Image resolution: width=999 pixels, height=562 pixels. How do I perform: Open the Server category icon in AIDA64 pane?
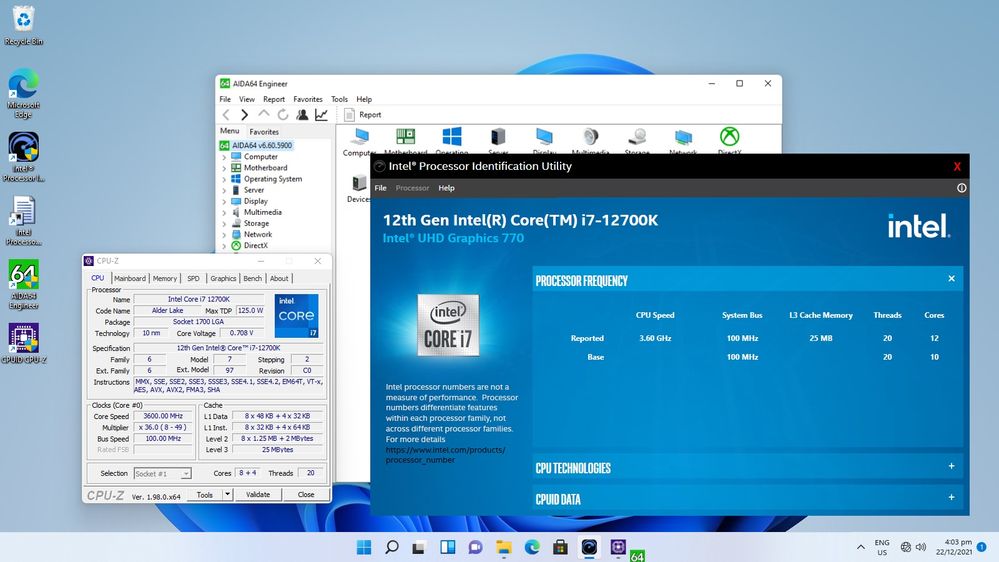[x=498, y=141]
